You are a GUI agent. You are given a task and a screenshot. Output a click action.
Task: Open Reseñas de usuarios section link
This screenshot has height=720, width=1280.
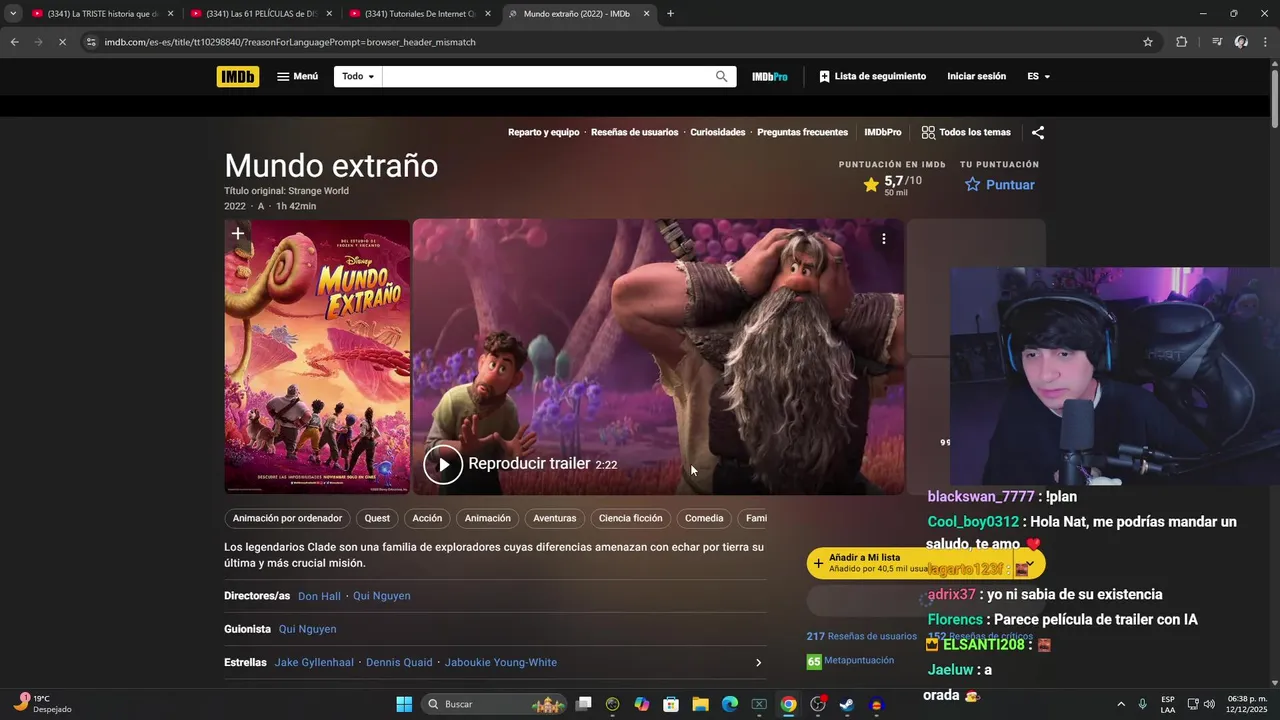click(634, 132)
